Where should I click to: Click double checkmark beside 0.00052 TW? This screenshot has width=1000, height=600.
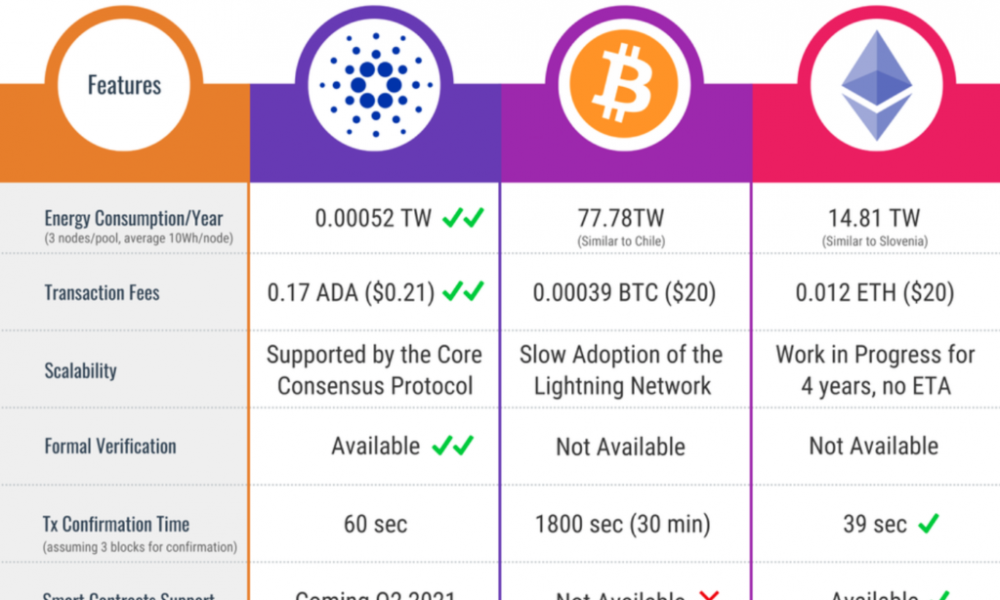[464, 218]
